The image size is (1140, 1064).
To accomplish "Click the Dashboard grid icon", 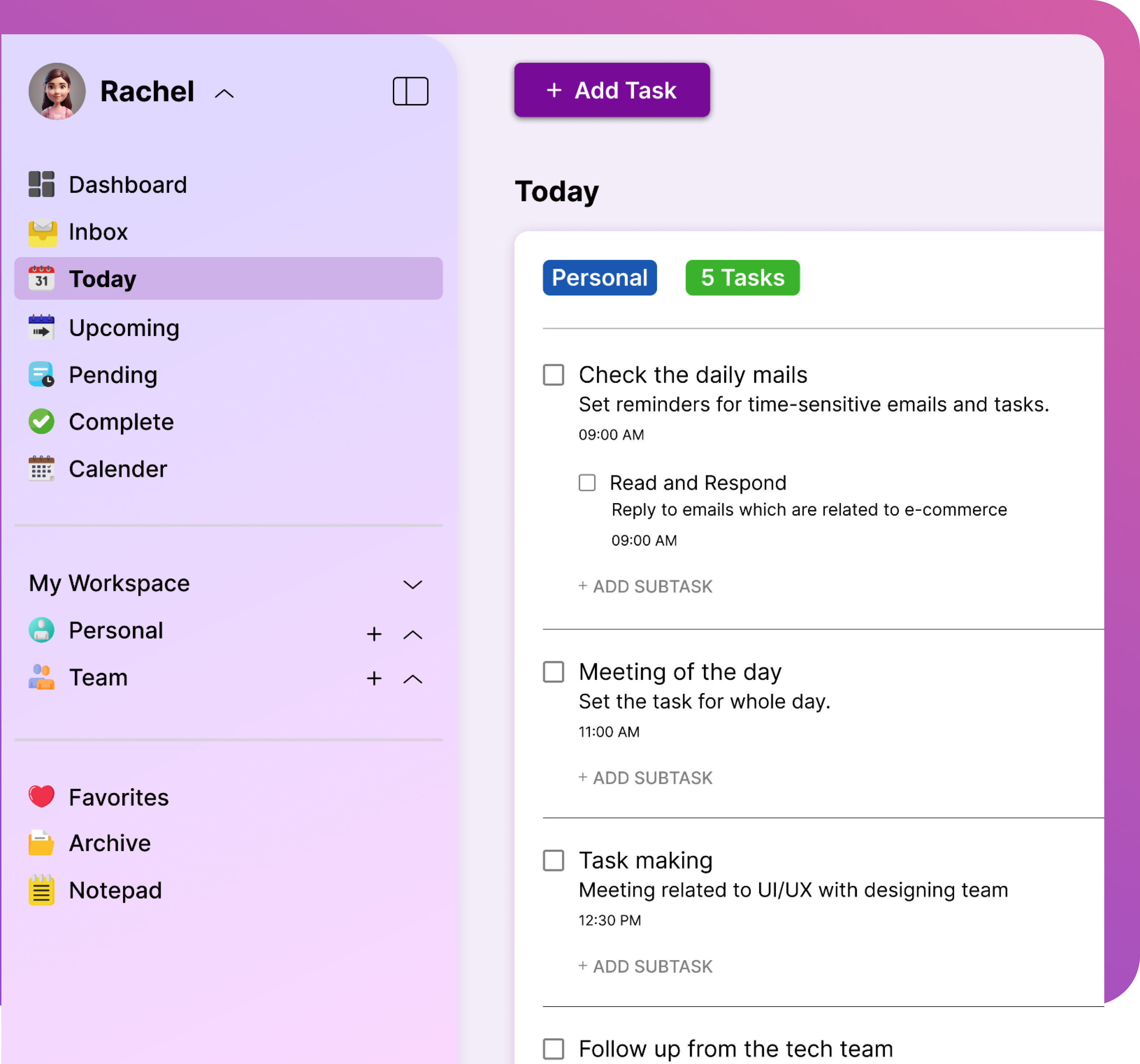I will (41, 184).
